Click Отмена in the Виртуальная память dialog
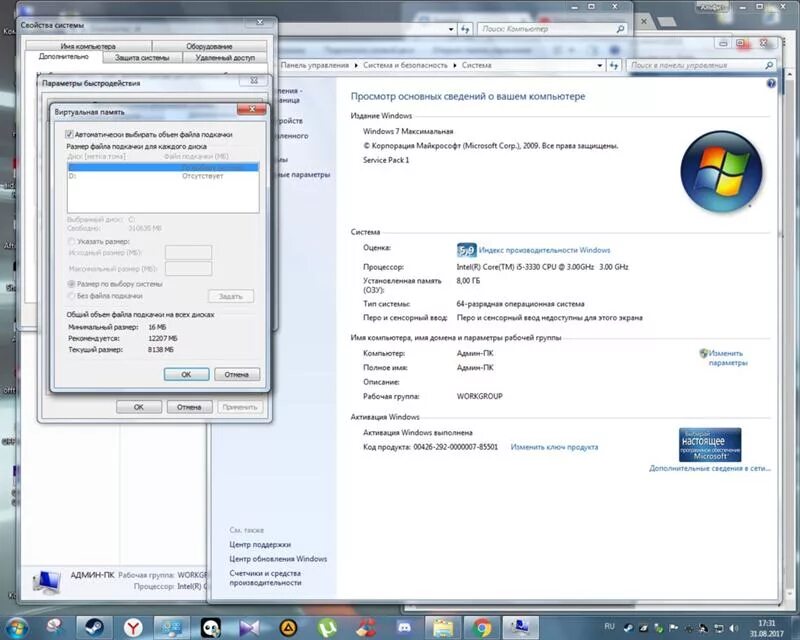This screenshot has width=800, height=640. (x=237, y=374)
